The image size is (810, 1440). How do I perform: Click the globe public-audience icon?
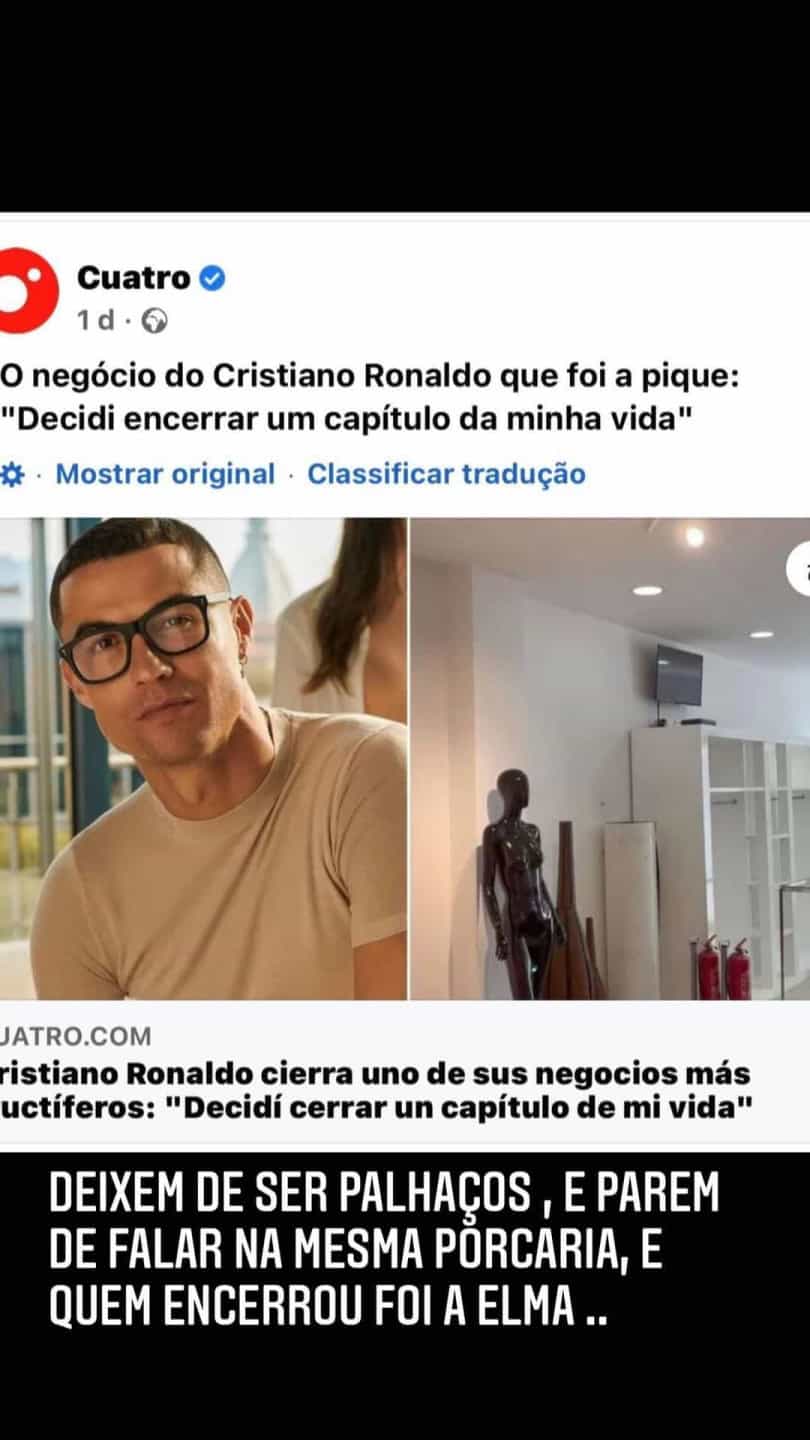click(155, 321)
